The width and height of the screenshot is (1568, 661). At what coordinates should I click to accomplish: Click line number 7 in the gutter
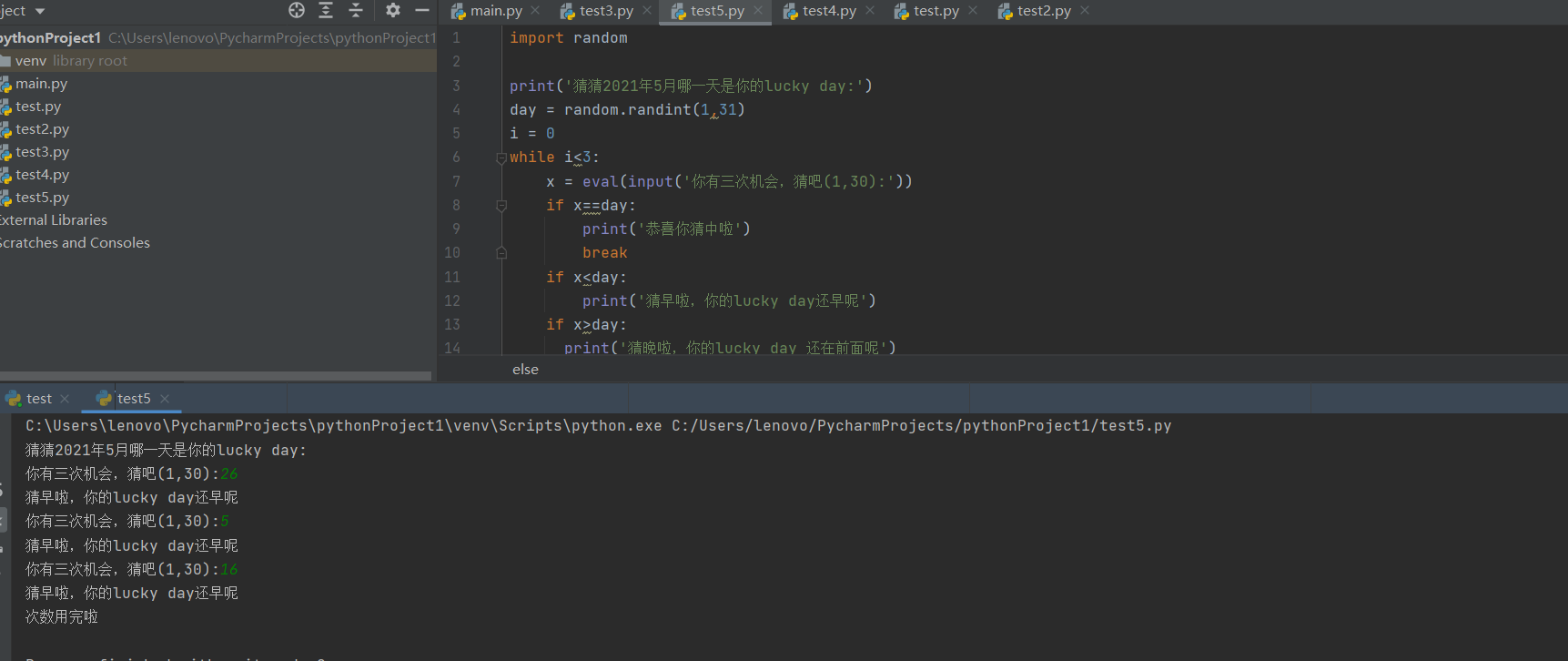click(x=456, y=181)
